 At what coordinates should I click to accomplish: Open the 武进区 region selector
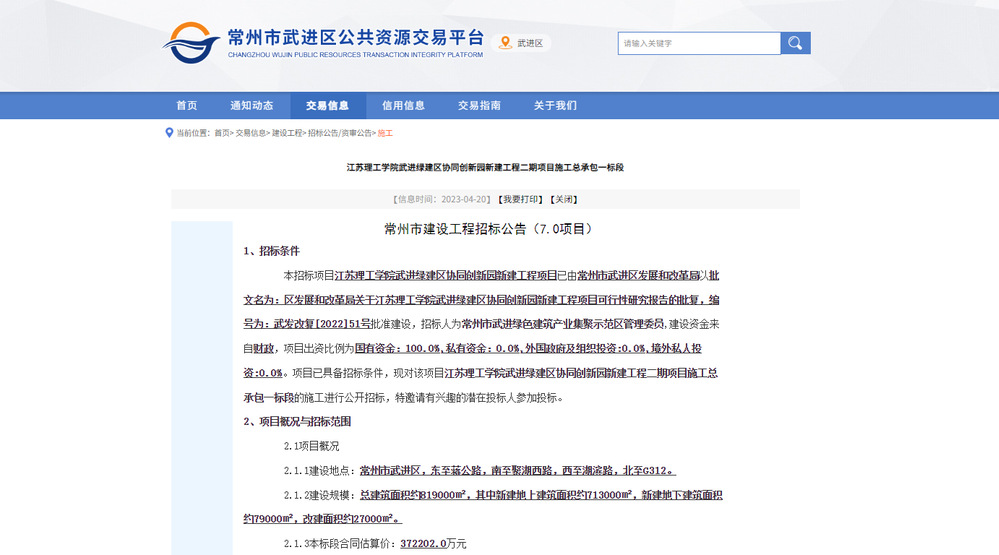(522, 43)
